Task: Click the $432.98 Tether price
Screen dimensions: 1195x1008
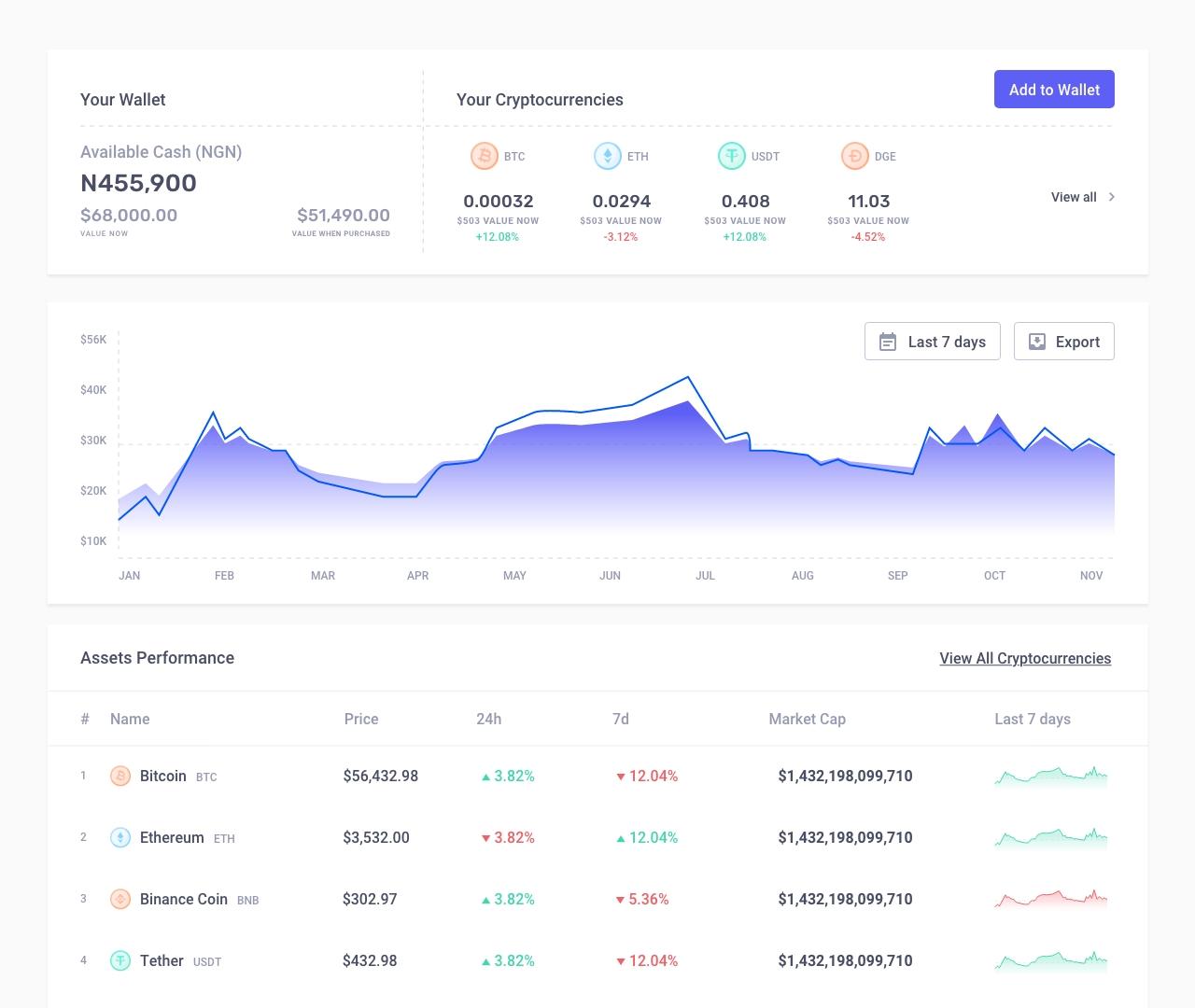Action: click(x=370, y=960)
